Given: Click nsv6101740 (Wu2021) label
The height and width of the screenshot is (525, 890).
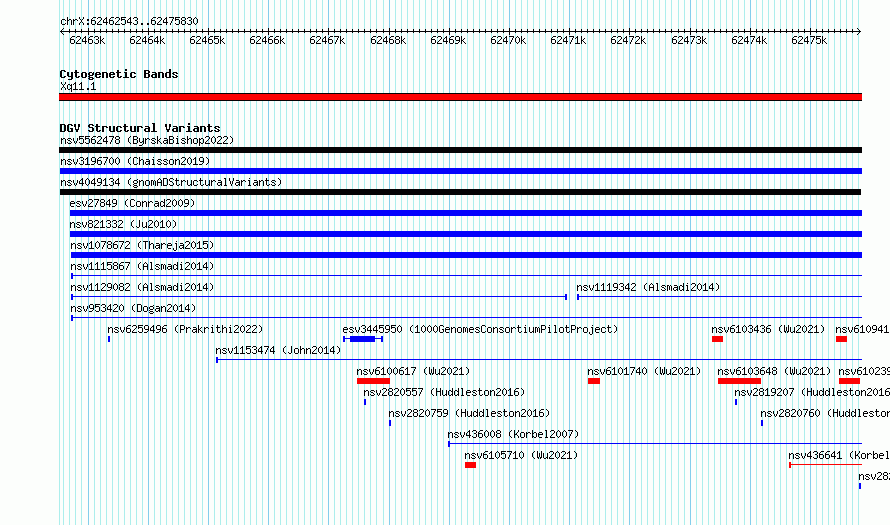Looking at the screenshot, I should pyautogui.click(x=644, y=371).
